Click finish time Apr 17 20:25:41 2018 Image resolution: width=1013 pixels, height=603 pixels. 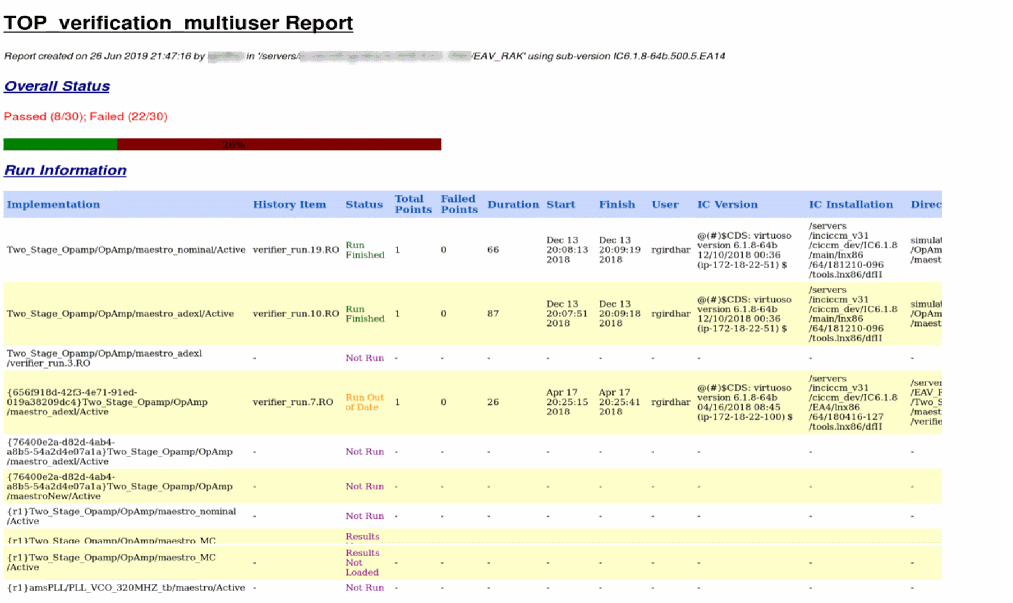(x=620, y=402)
